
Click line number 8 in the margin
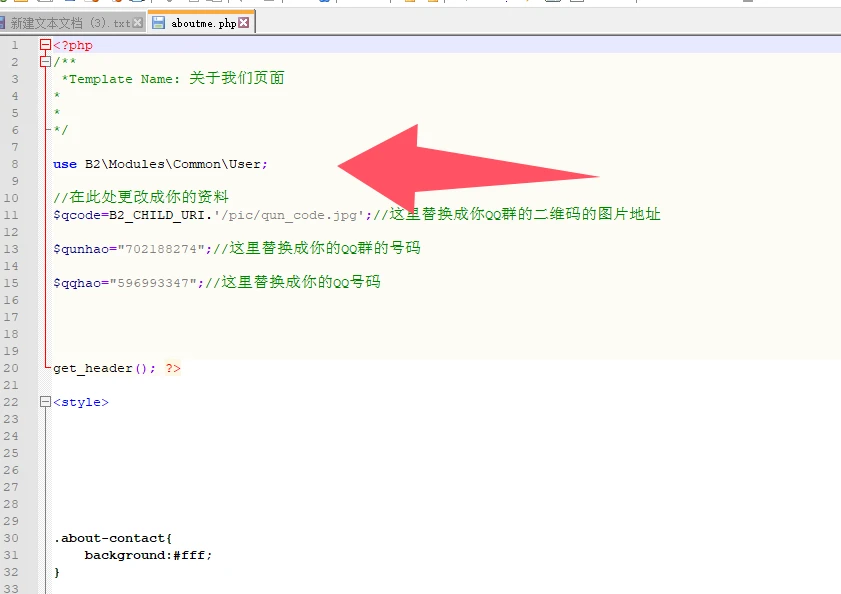(15, 164)
